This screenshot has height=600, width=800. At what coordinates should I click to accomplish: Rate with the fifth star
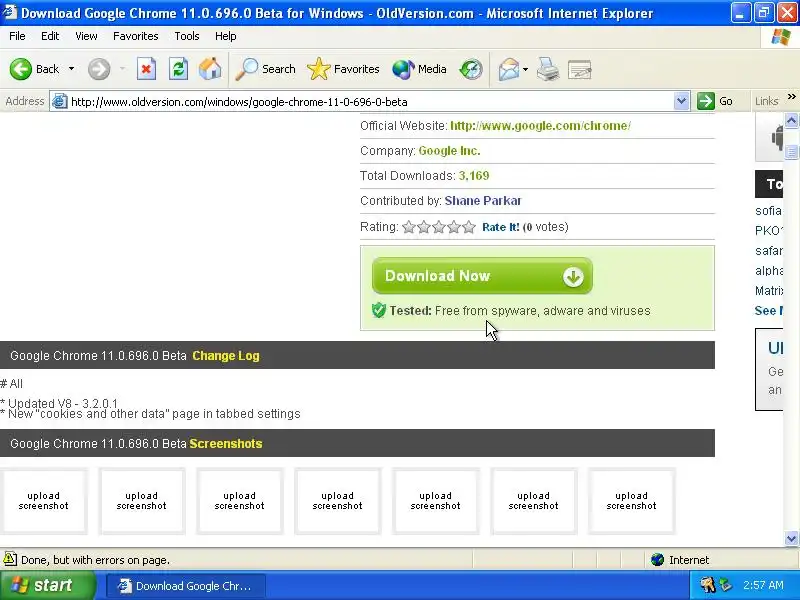[469, 227]
